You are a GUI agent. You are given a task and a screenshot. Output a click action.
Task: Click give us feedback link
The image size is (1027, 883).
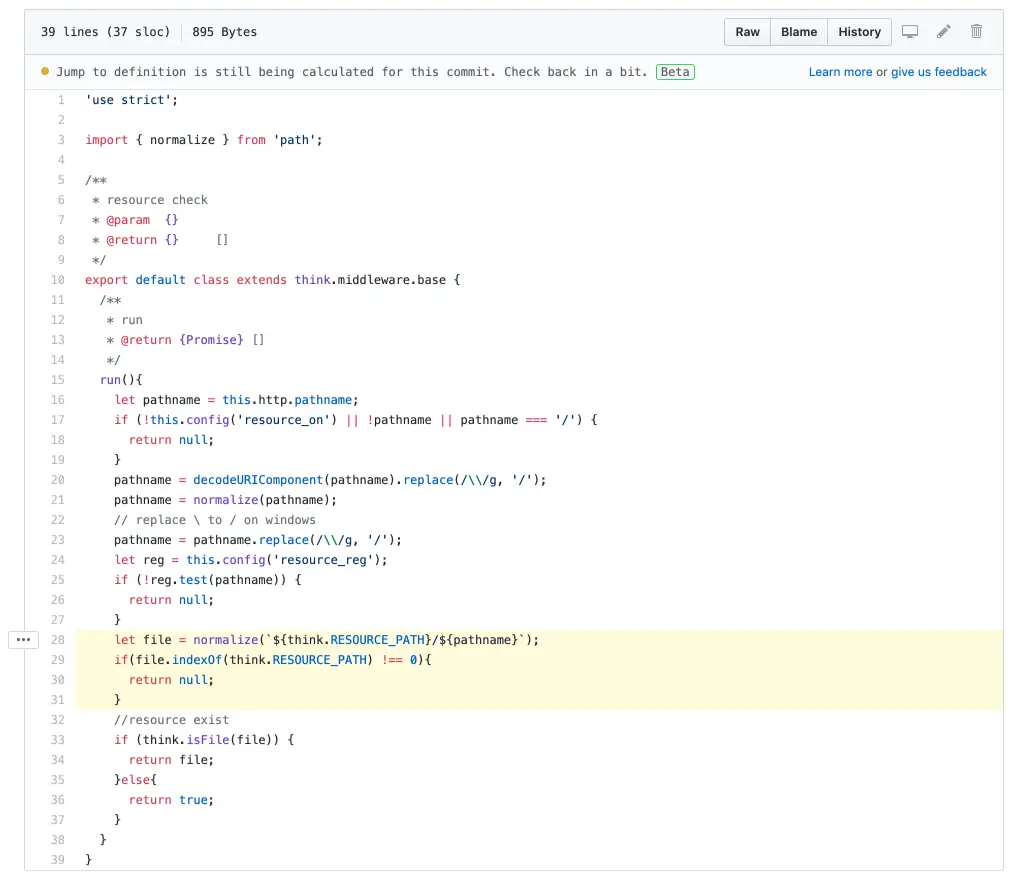pyautogui.click(x=939, y=72)
